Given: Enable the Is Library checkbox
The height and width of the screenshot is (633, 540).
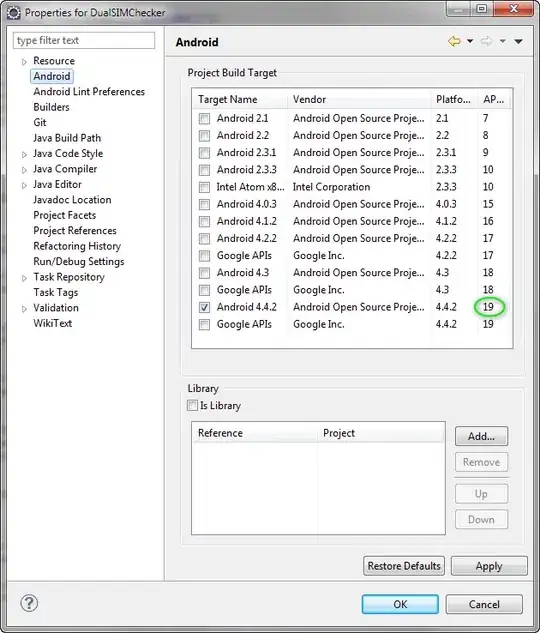Looking at the screenshot, I should coord(193,405).
